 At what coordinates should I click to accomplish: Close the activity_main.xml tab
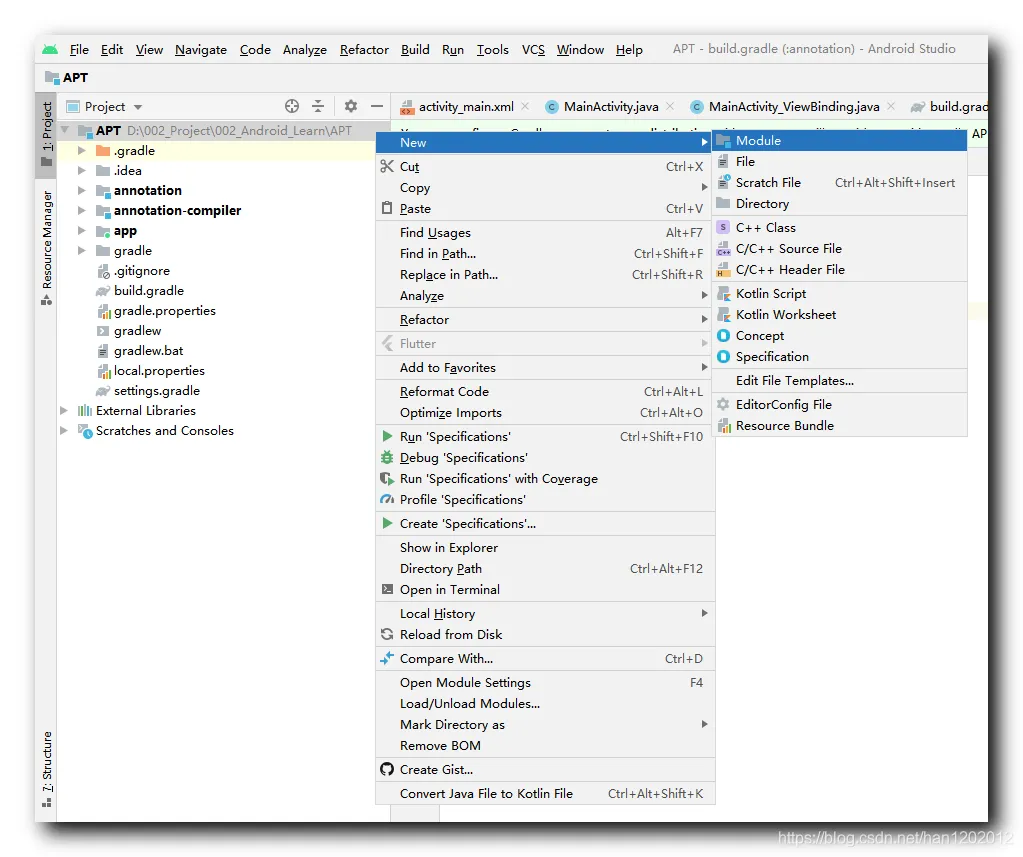525,106
